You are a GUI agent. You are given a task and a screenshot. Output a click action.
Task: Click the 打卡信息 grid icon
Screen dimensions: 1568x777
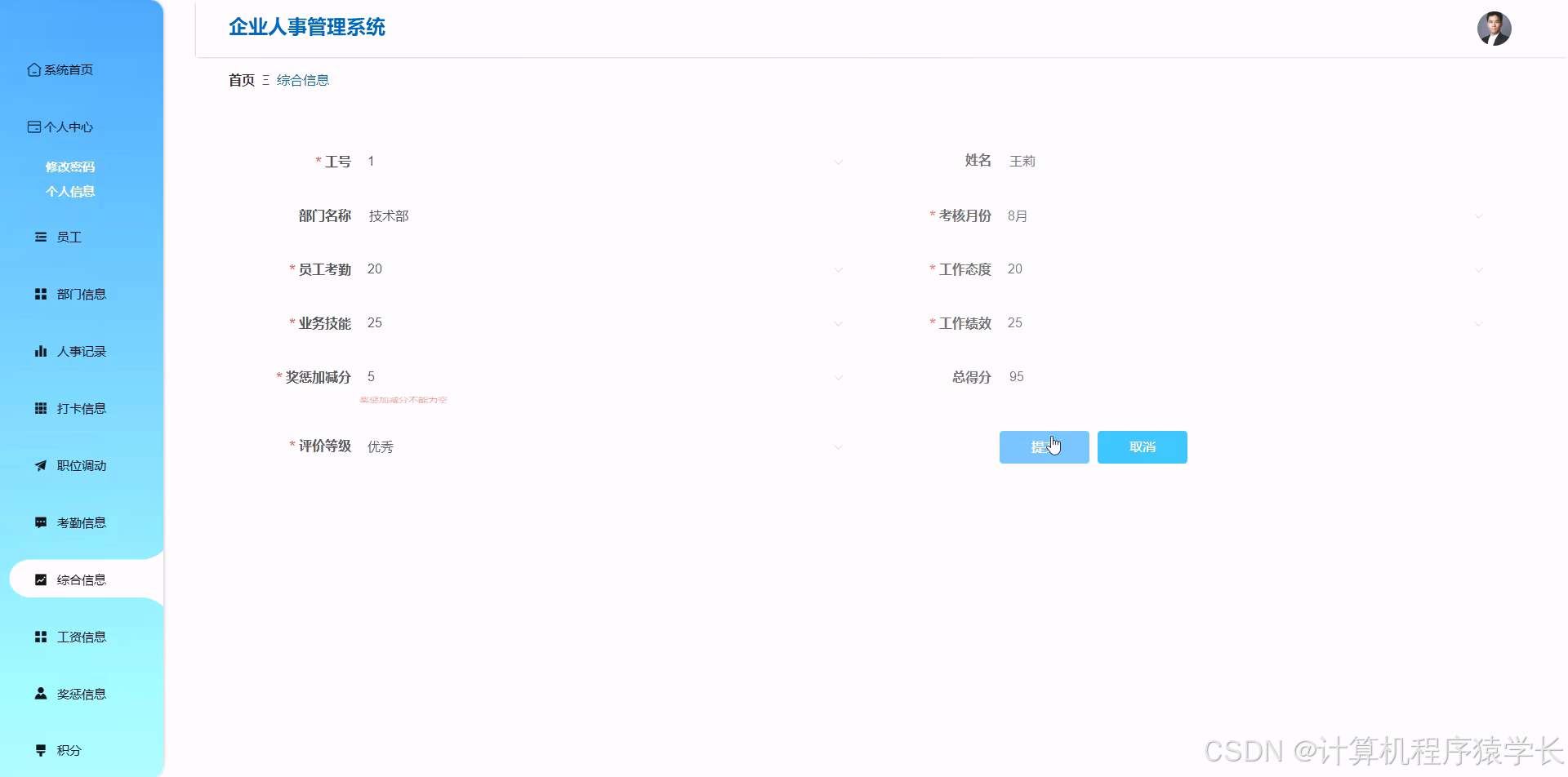click(x=41, y=408)
